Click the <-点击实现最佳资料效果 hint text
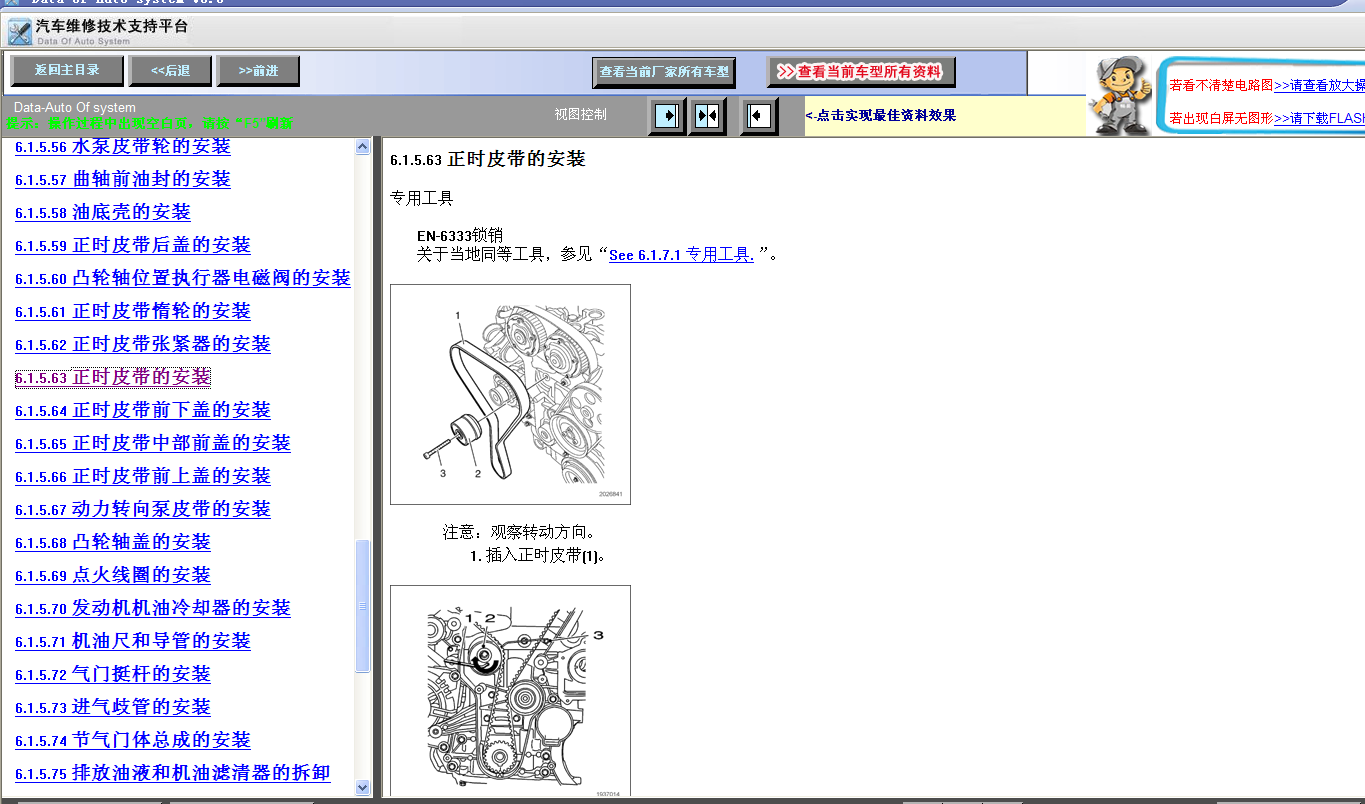Viewport: 1365px width, 804px height. click(881, 115)
